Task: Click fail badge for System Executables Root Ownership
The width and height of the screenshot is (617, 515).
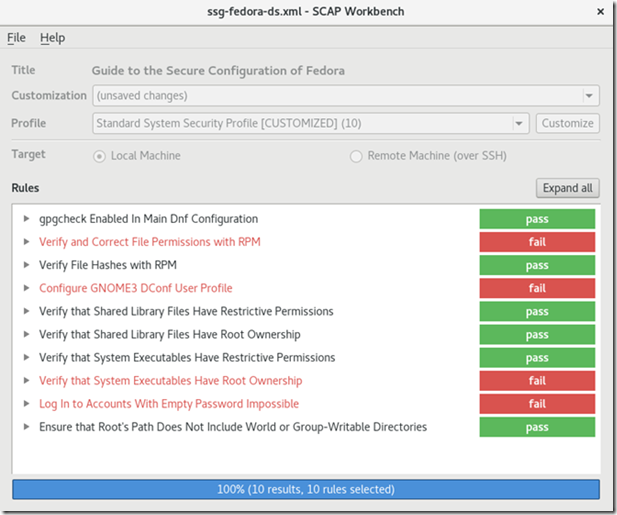Action: tap(537, 381)
